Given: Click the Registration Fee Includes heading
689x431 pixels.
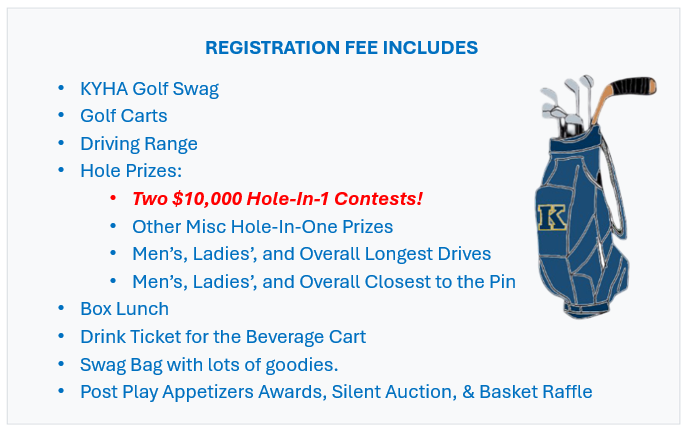Looking at the screenshot, I should click(x=341, y=47).
